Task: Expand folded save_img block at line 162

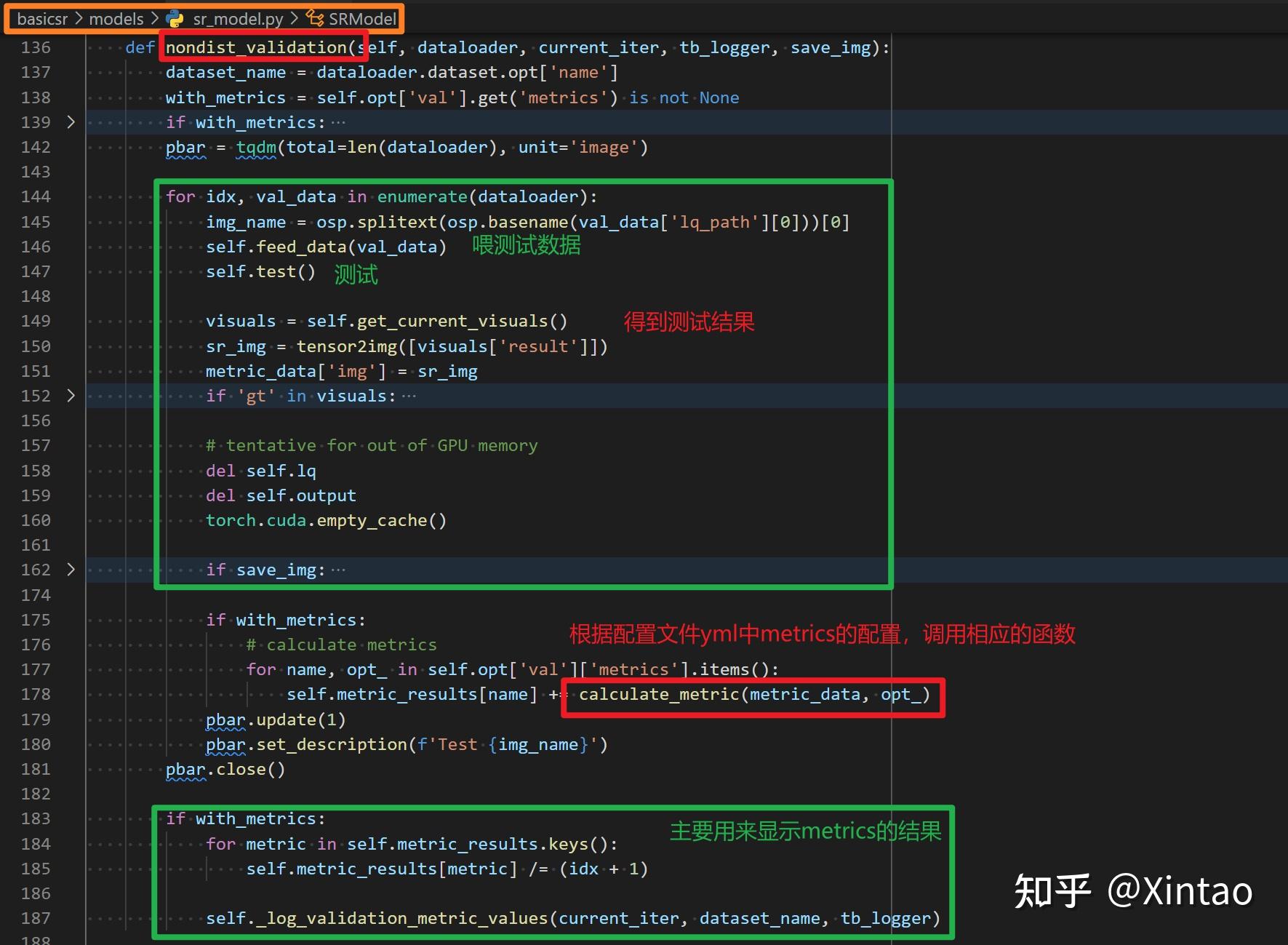Action: pos(71,570)
